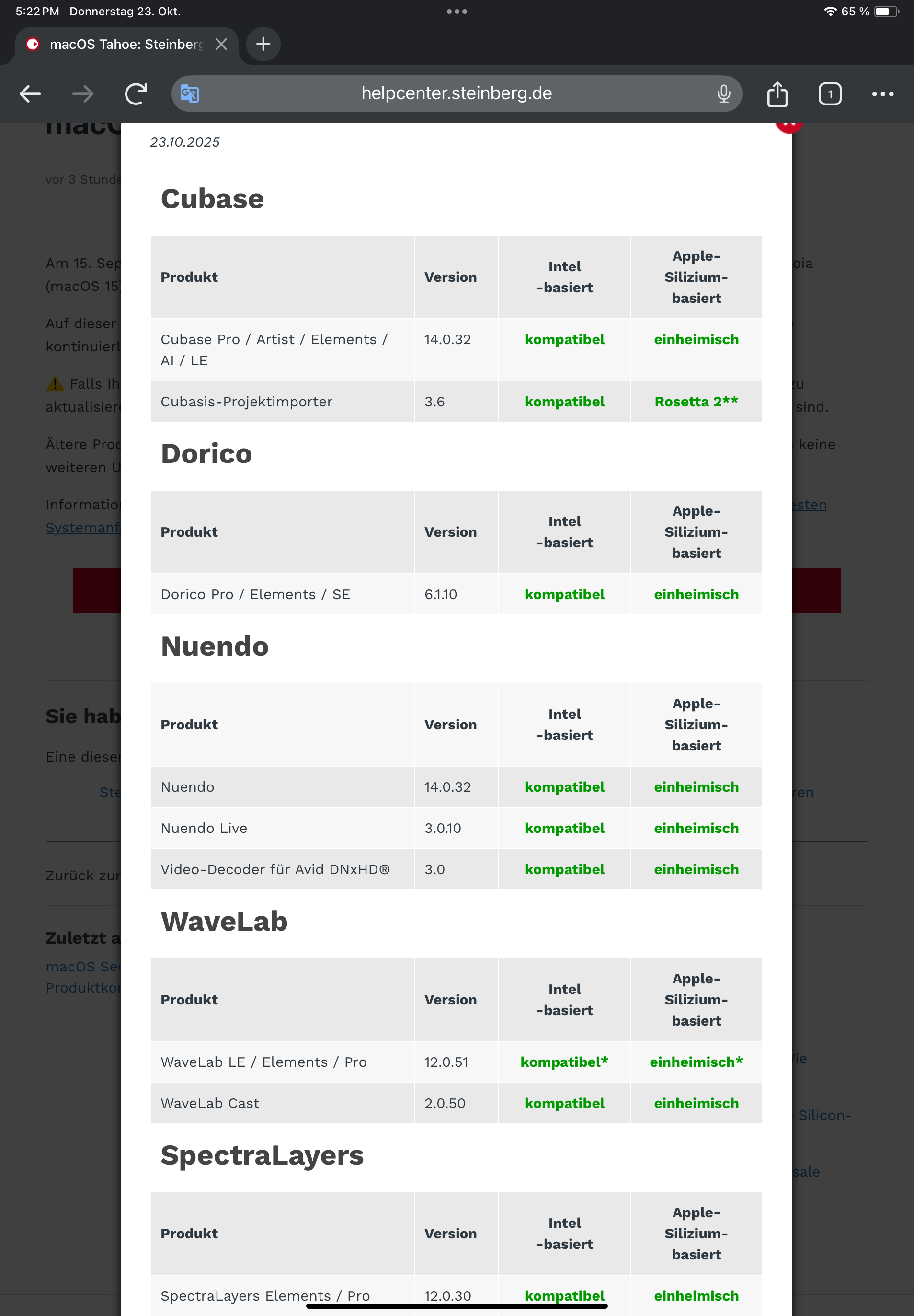Follow the partially hidden Systemanf link
The height and width of the screenshot is (1316, 914).
tap(83, 528)
